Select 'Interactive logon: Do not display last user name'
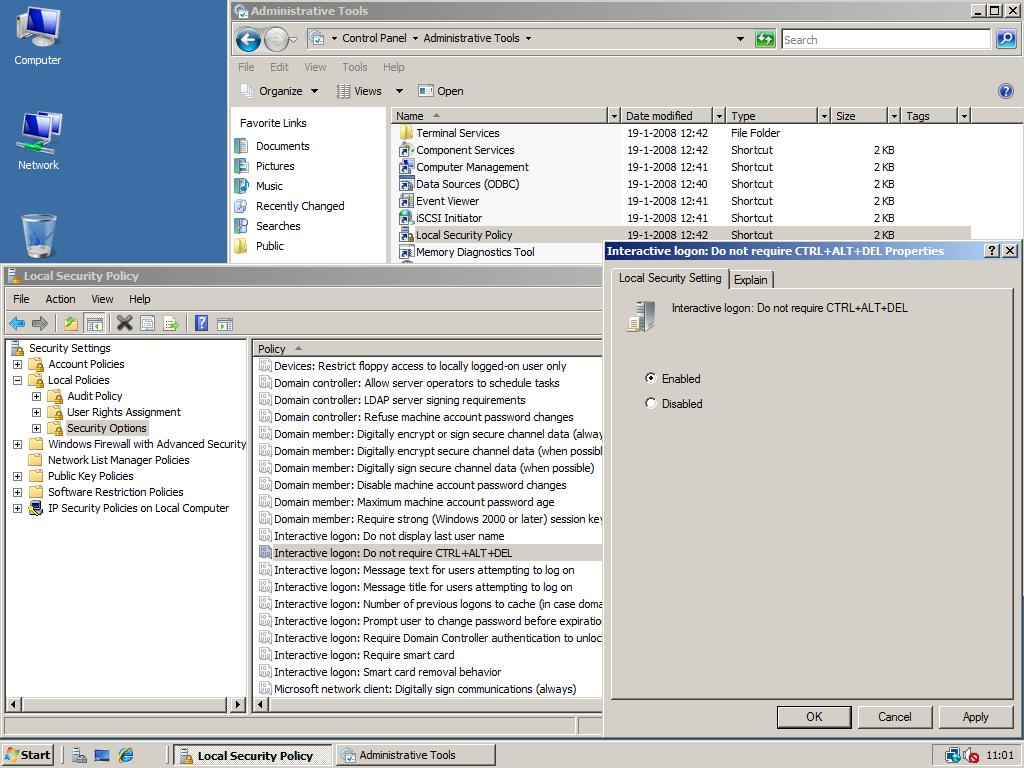 (x=389, y=536)
